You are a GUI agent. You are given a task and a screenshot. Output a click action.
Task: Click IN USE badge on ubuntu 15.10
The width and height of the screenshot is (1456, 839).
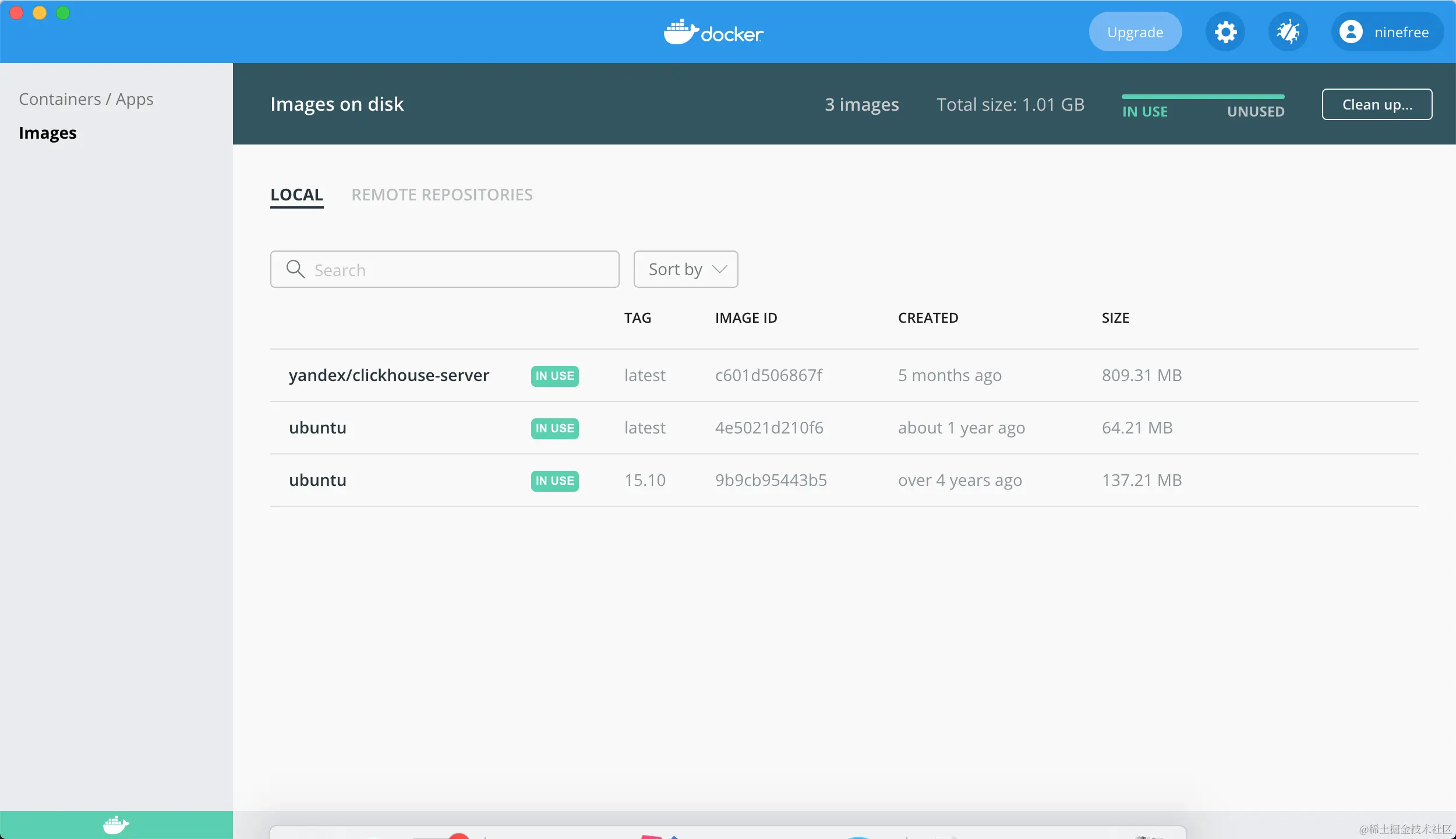tap(554, 481)
